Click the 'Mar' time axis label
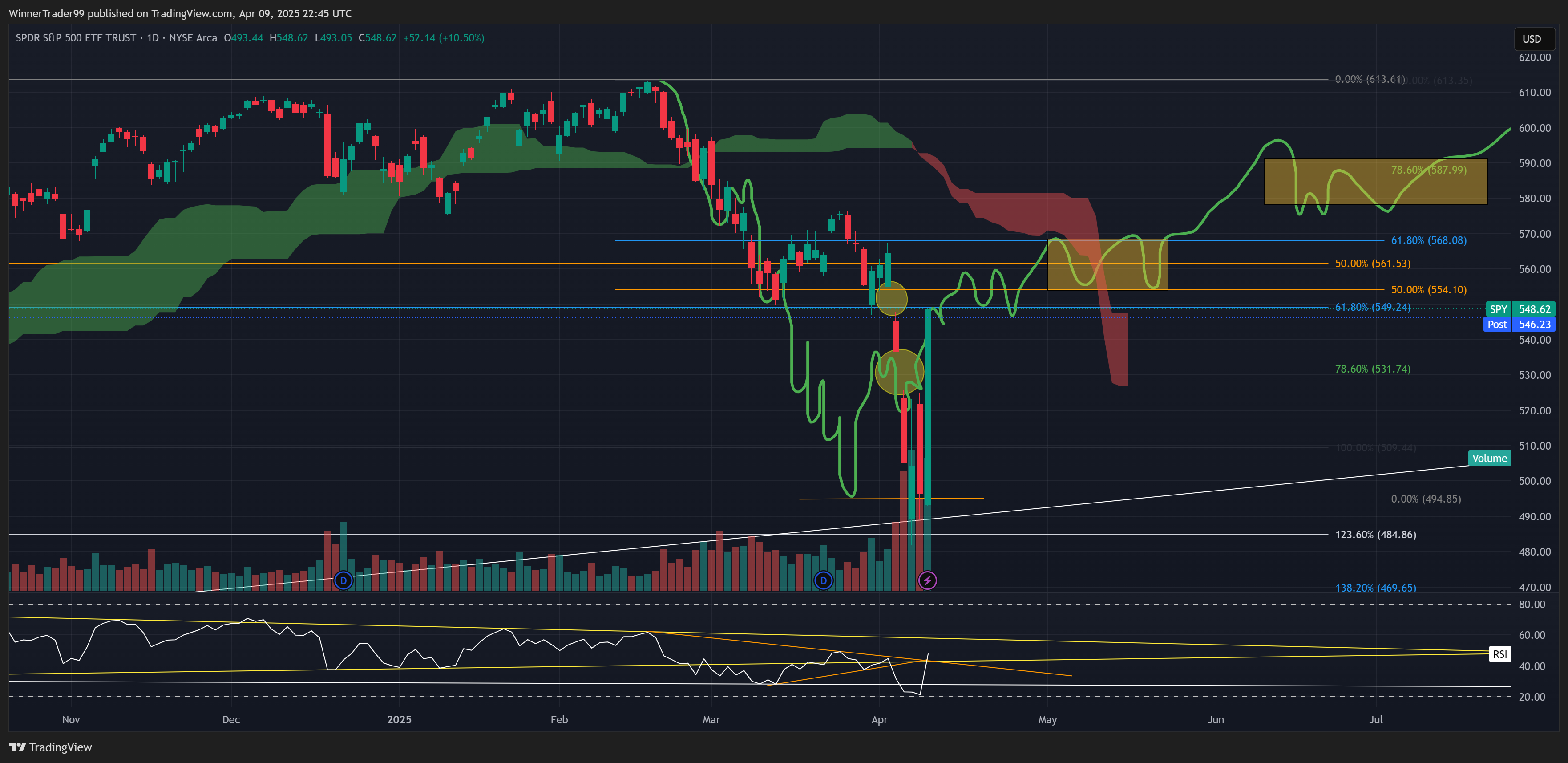The image size is (1568, 763). [711, 719]
